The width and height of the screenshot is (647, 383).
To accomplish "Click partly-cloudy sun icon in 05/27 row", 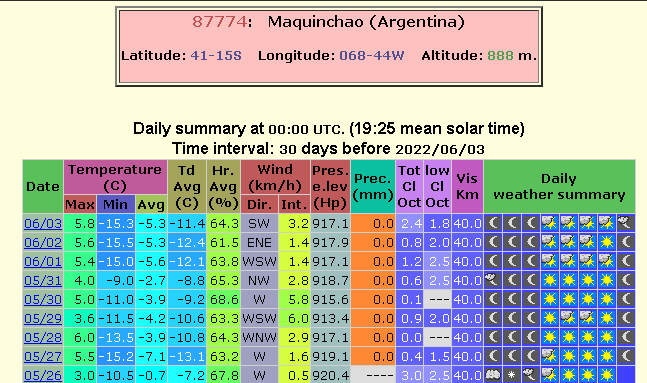I will pos(550,356).
